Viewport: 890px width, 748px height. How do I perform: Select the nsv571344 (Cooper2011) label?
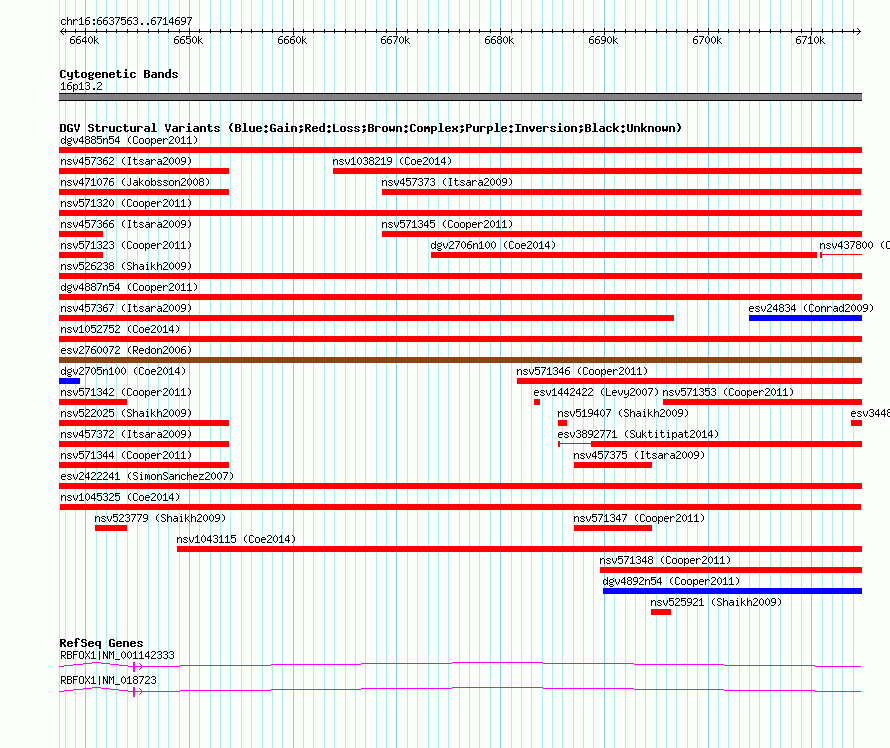[x=126, y=455]
